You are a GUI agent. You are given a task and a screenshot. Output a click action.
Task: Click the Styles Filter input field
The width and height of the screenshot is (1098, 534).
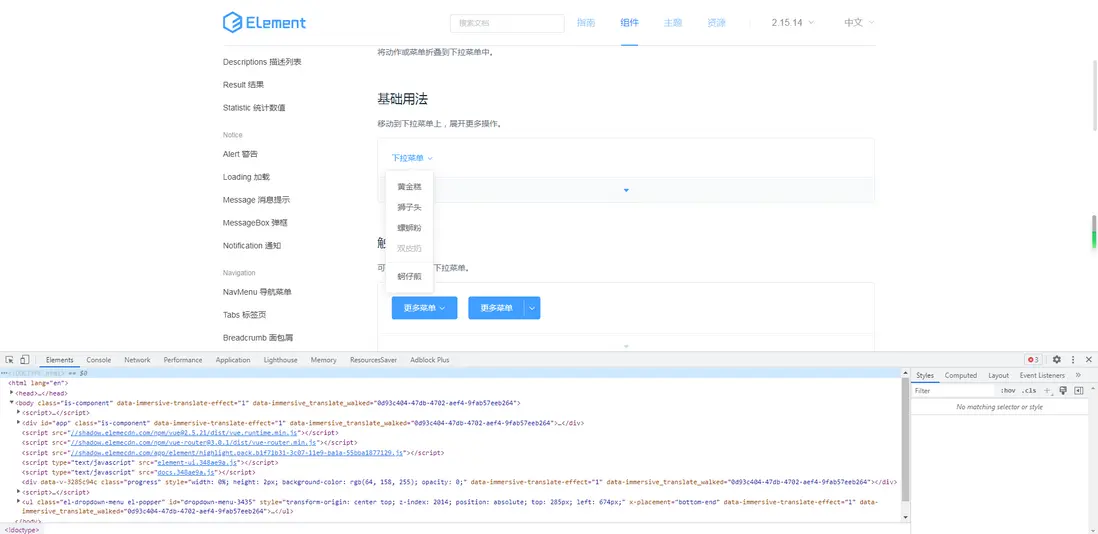pos(953,391)
